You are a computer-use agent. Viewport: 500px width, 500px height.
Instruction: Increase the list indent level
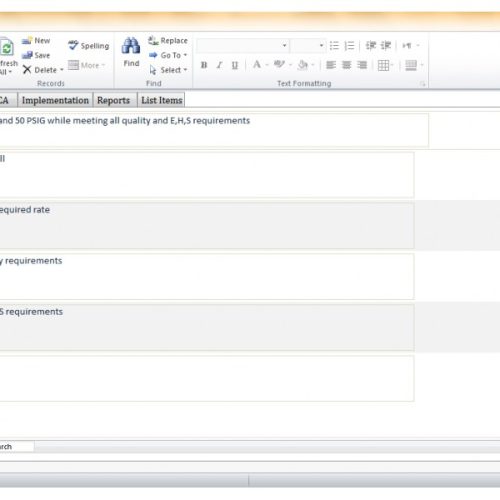pyautogui.click(x=386, y=45)
